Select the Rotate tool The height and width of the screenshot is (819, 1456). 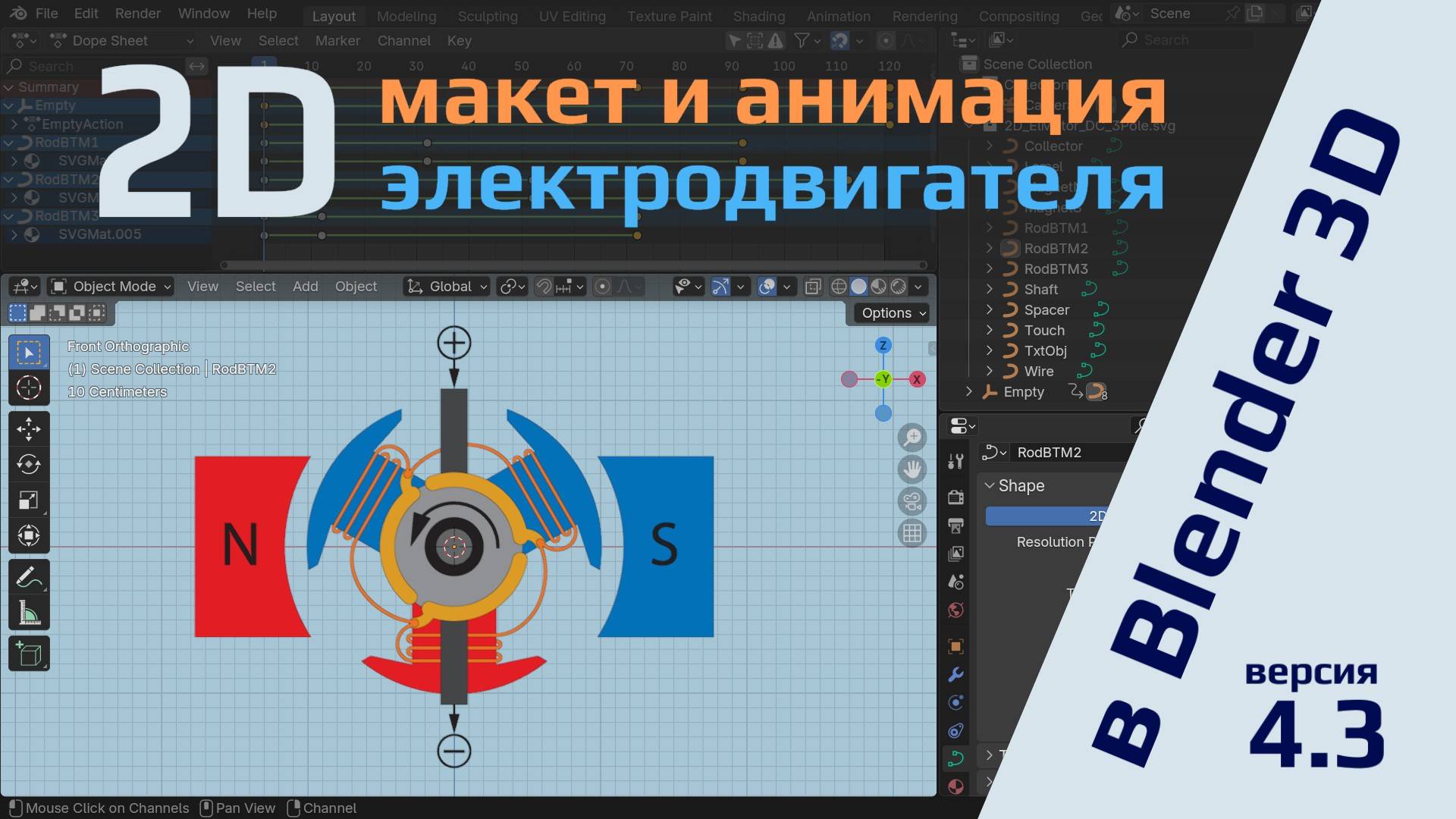point(29,464)
